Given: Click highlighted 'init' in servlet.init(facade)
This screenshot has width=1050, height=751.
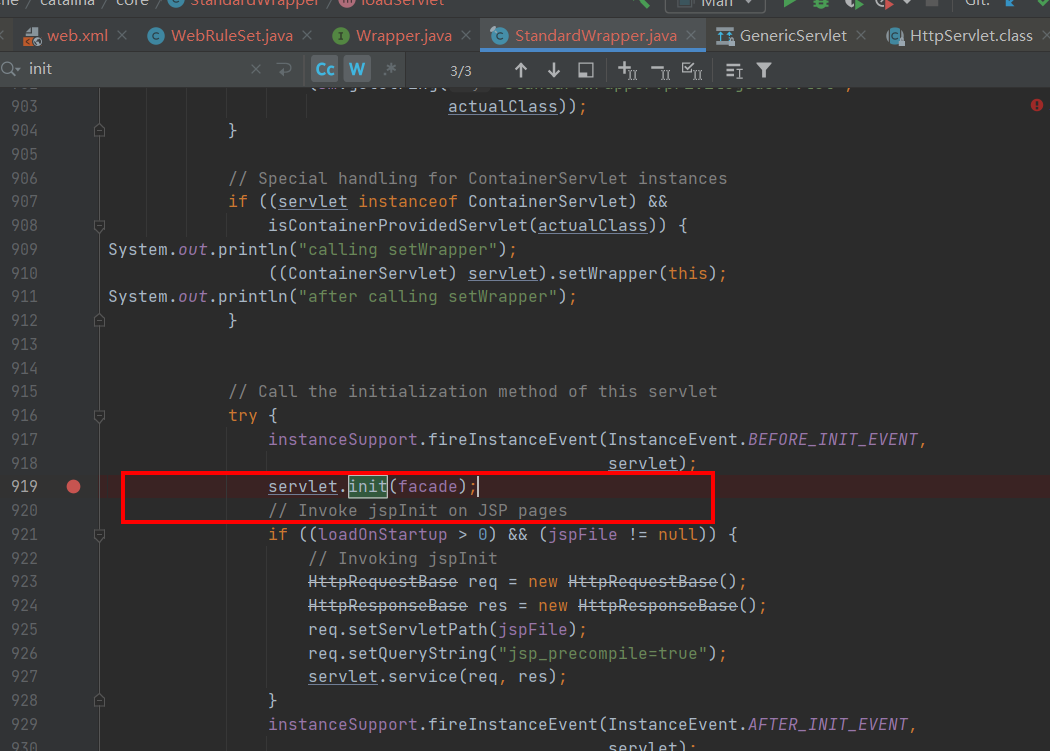Looking at the screenshot, I should 368,486.
